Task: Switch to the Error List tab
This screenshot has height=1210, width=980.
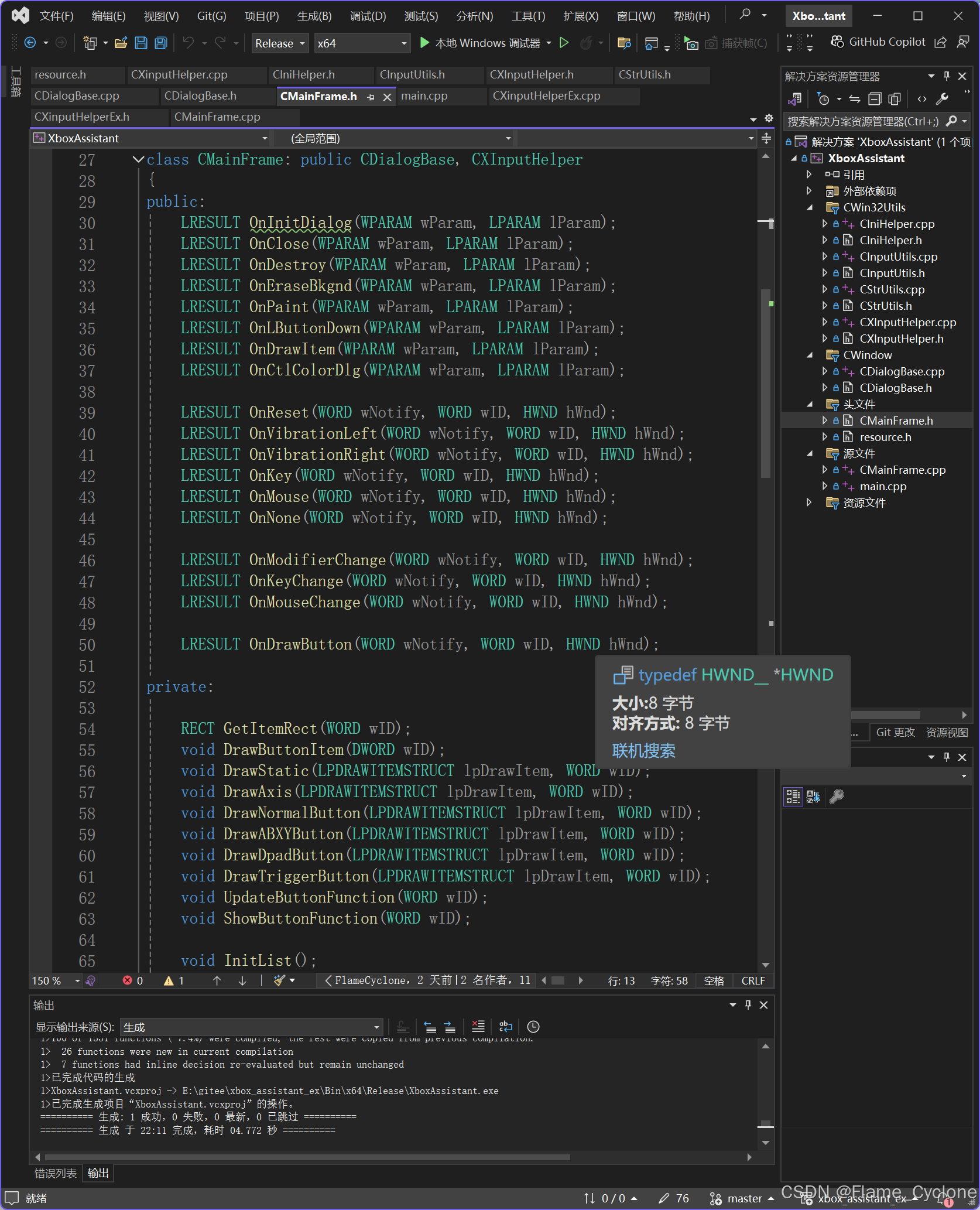Action: coord(56,1174)
